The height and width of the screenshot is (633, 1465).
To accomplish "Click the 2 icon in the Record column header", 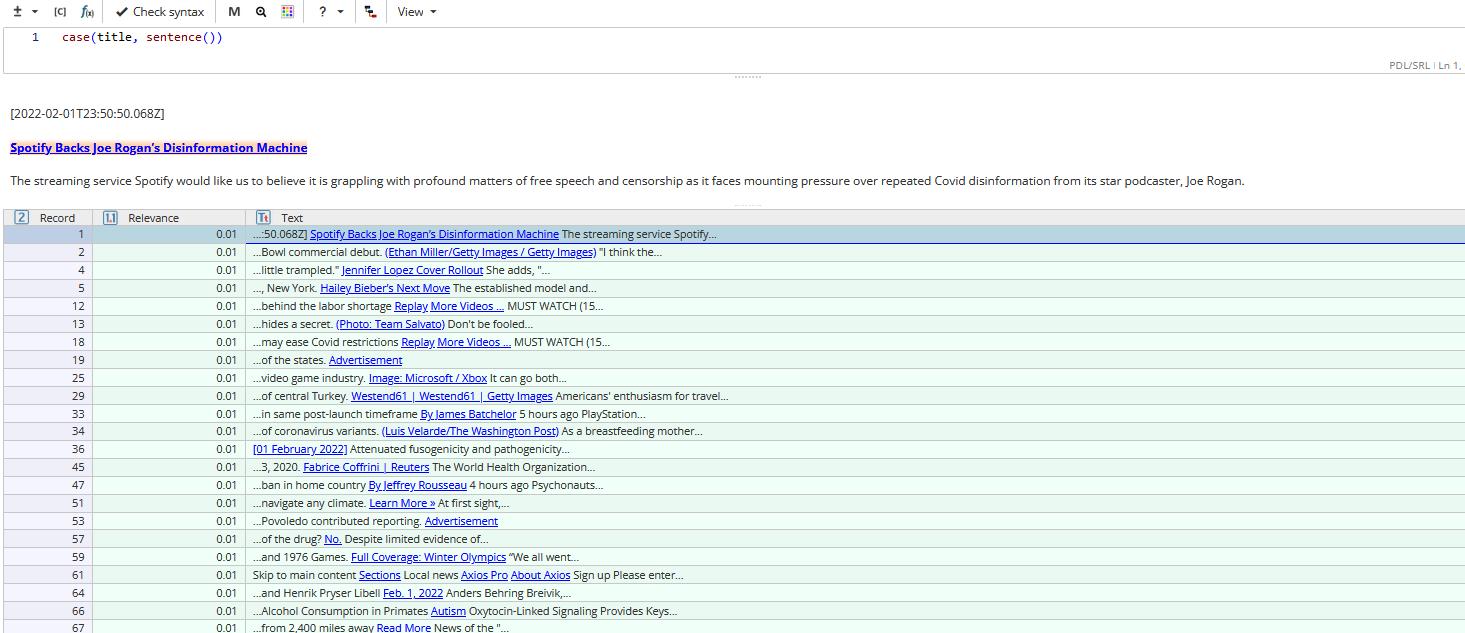I will (21, 217).
